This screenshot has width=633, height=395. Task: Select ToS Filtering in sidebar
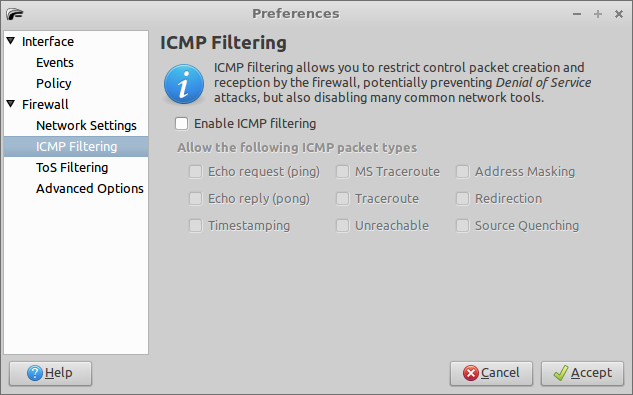pyautogui.click(x=72, y=168)
